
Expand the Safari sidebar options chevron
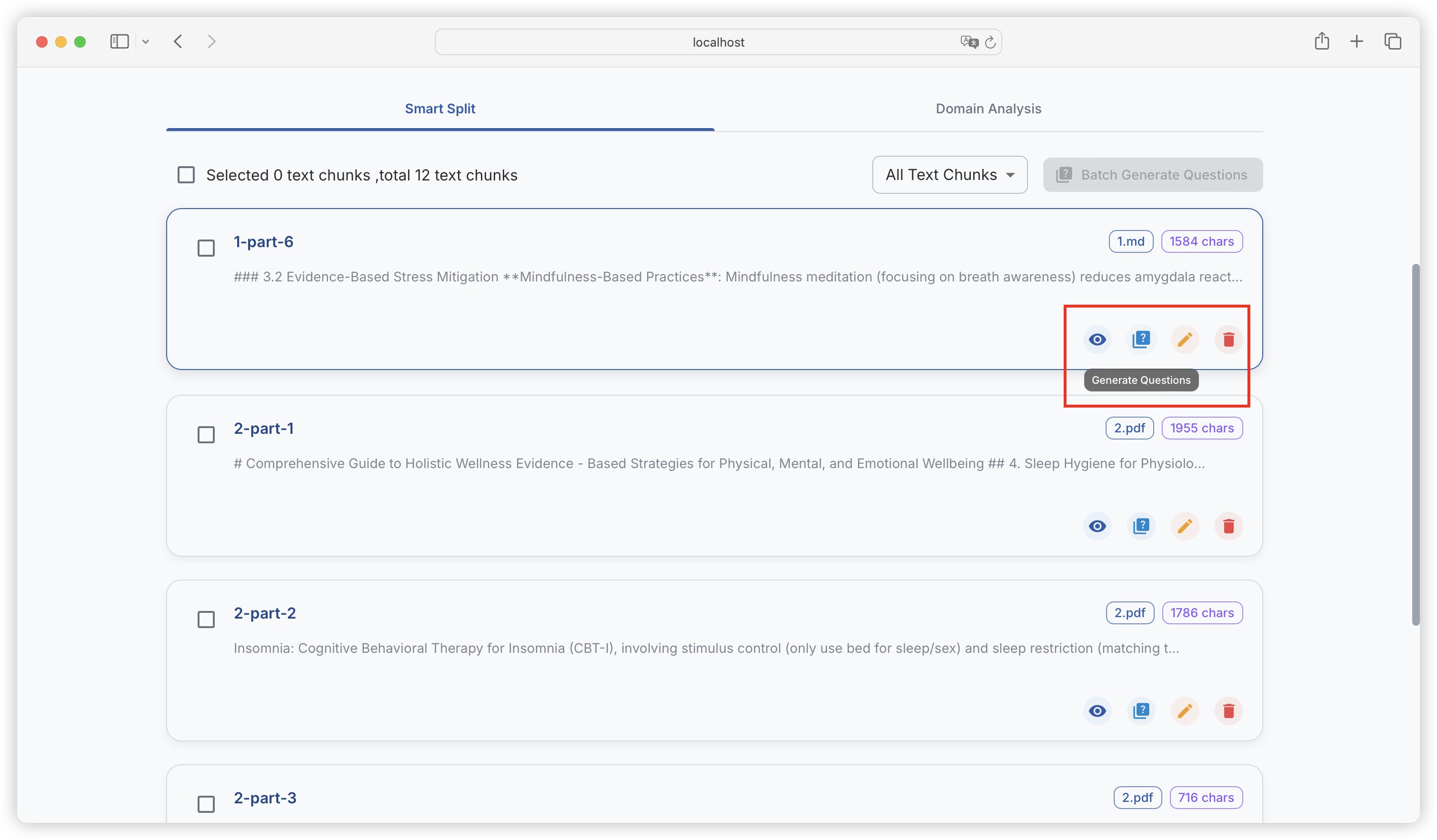(145, 41)
